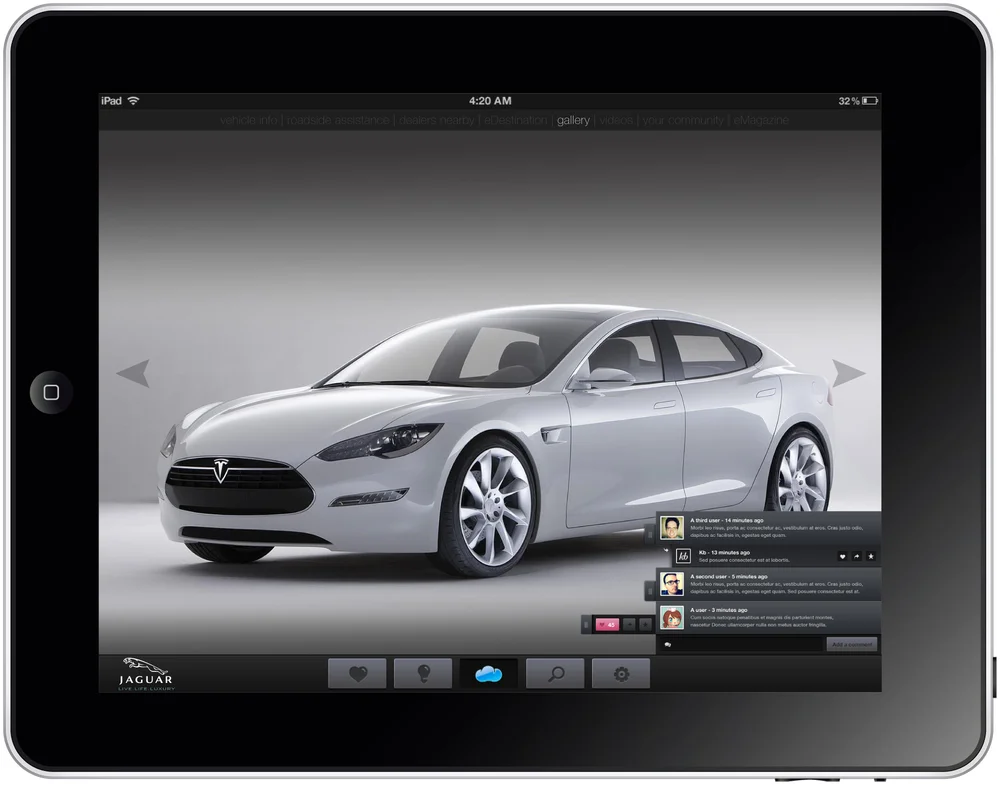
Task: Click 'Kb - 13 minutes ago' text
Action: click(x=724, y=552)
